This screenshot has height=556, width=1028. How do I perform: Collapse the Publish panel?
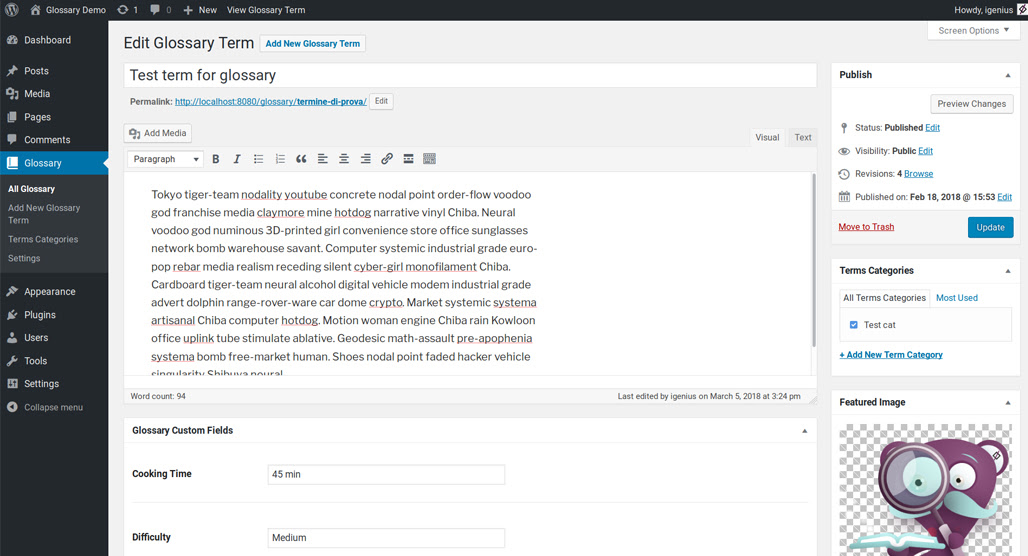point(1008,75)
